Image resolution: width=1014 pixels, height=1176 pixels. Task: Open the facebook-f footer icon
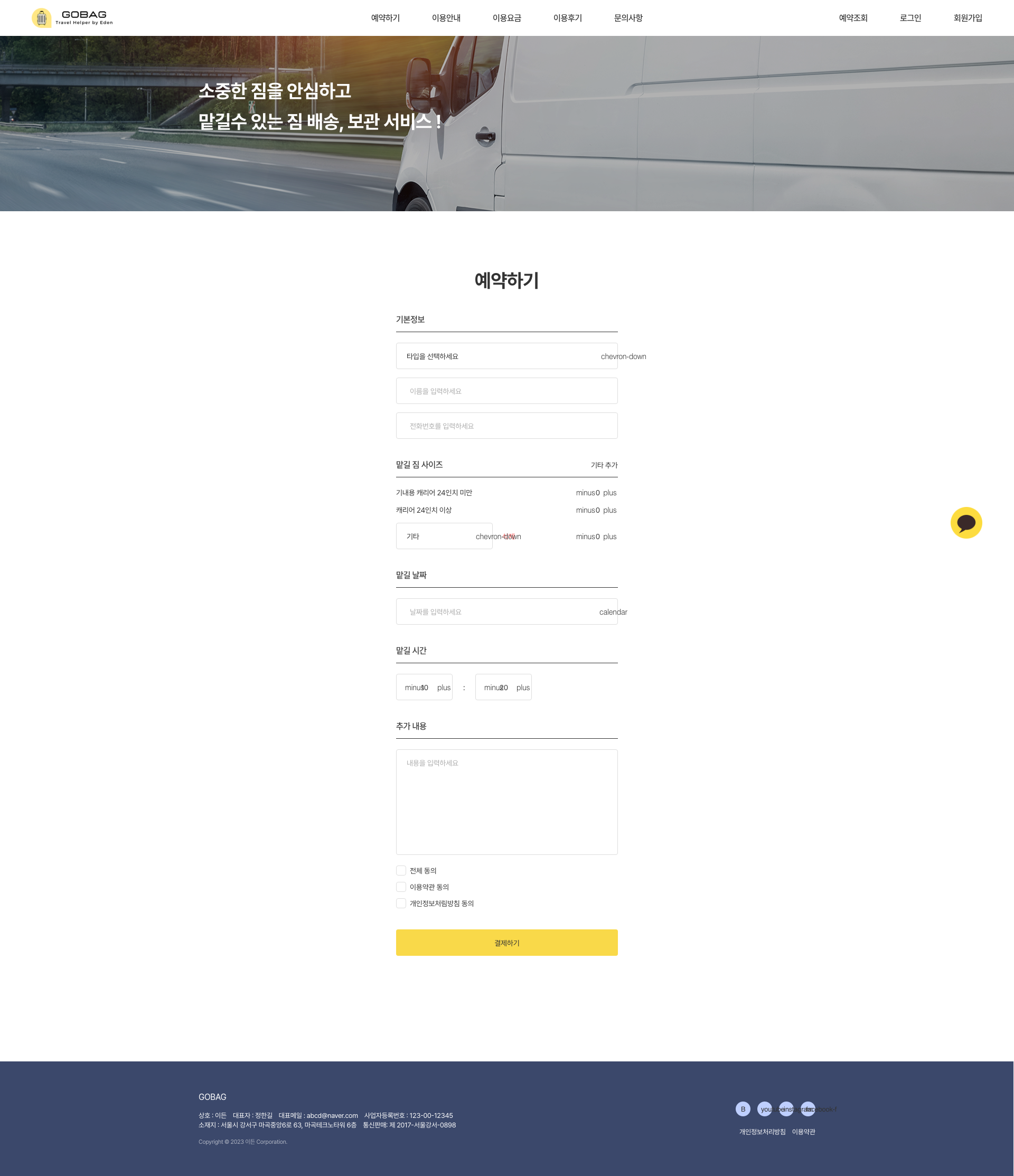click(808, 1108)
